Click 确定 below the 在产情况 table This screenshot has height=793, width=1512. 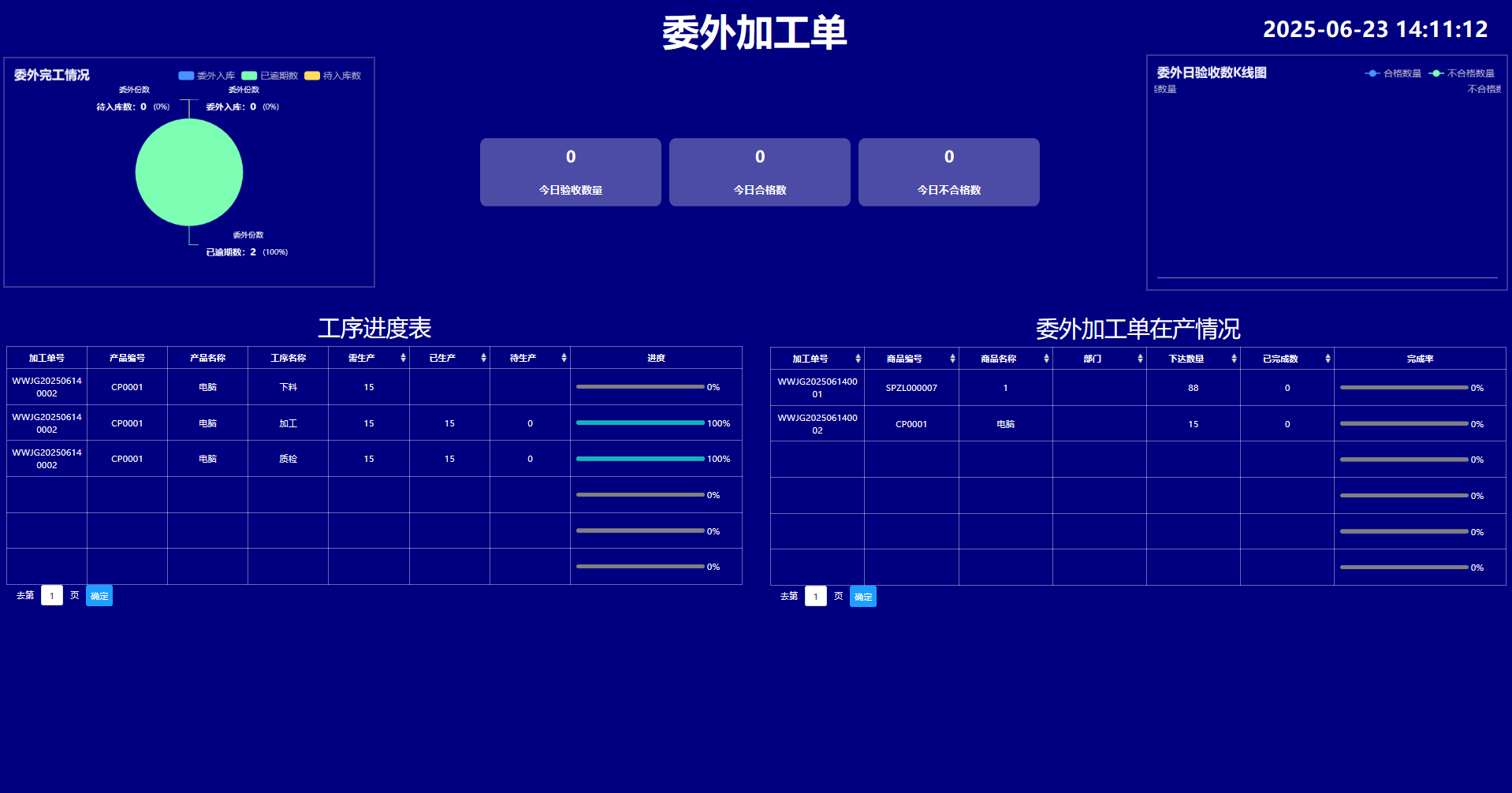pos(863,597)
